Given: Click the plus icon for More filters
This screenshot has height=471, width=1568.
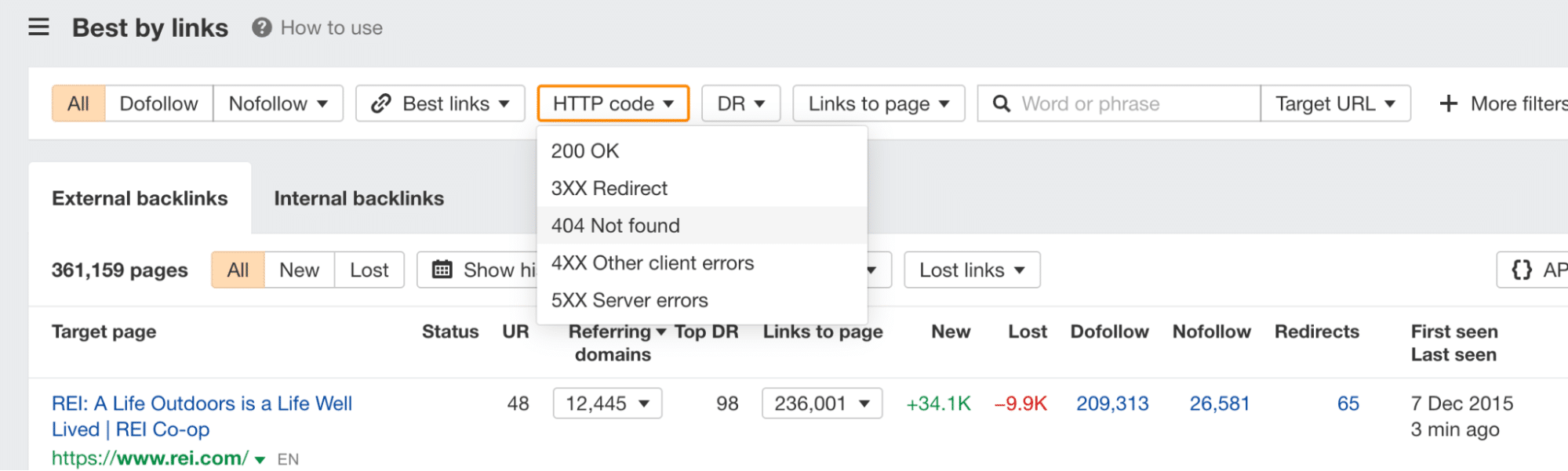Looking at the screenshot, I should pos(1448,103).
